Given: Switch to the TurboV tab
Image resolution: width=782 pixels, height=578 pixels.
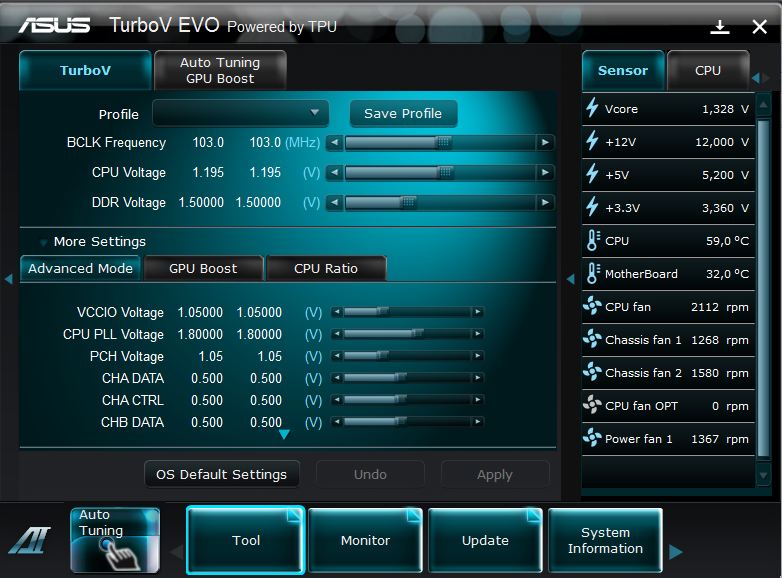Looking at the screenshot, I should tap(85, 70).
